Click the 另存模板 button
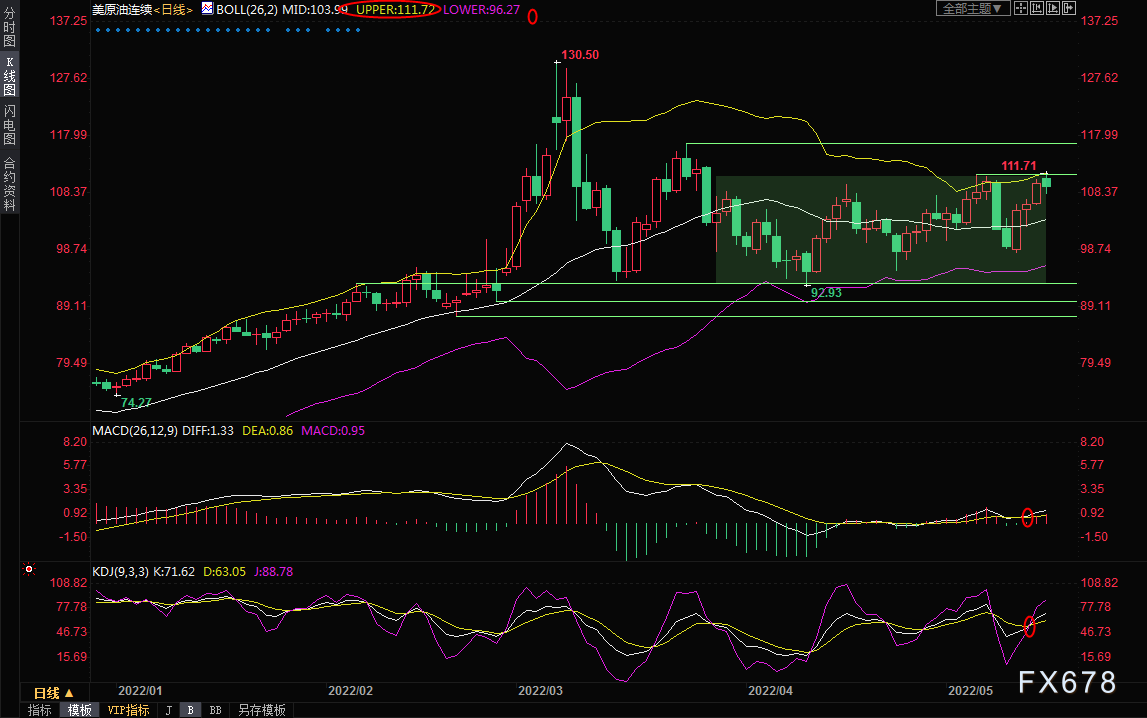 (x=261, y=710)
